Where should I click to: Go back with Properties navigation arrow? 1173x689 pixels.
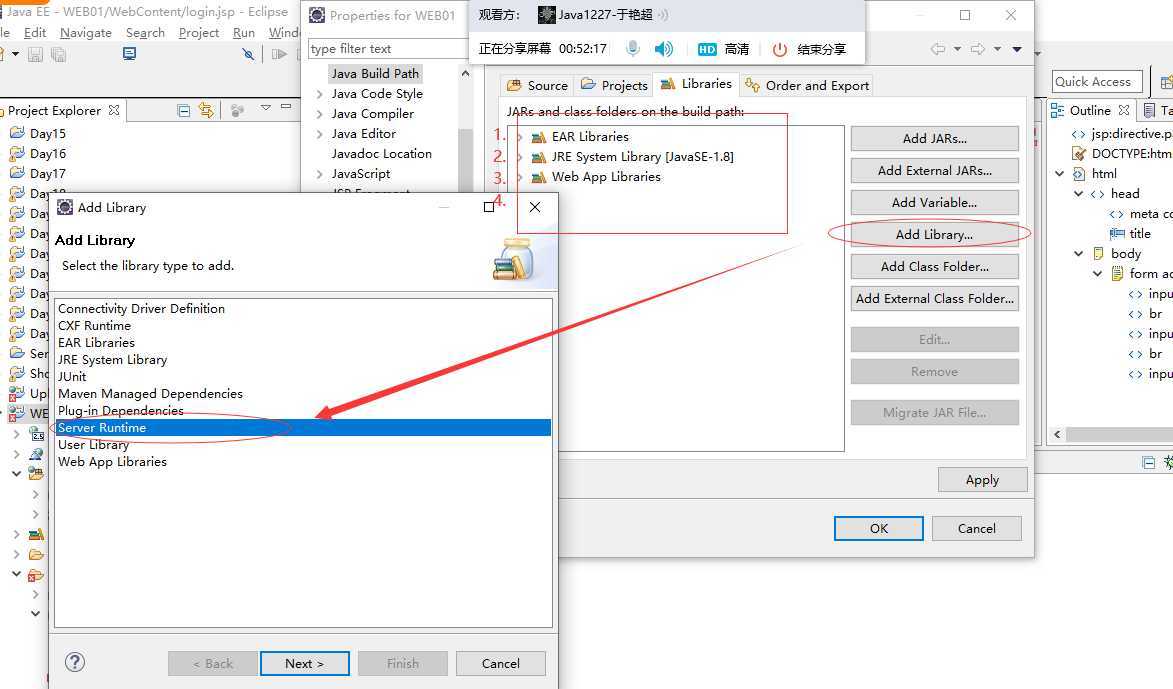click(938, 49)
